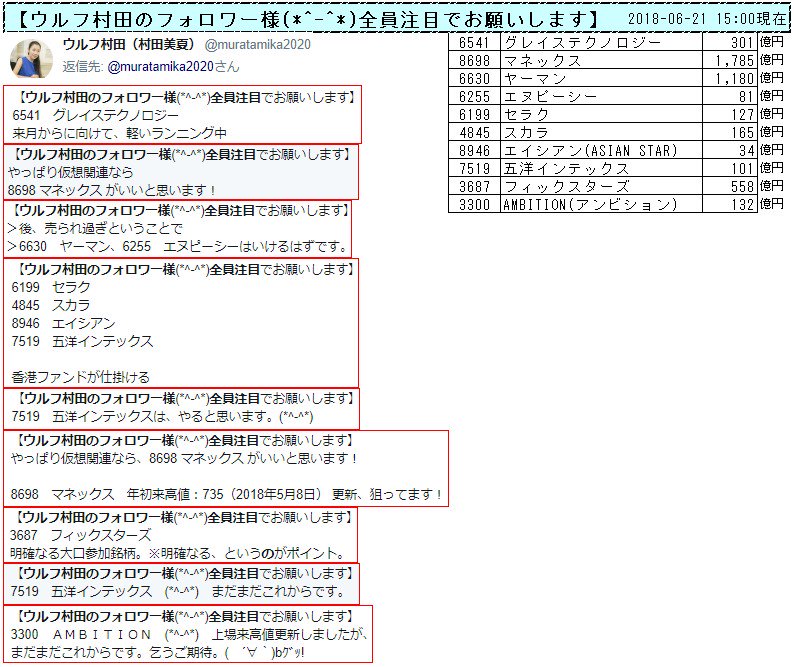Click the ウルフ村田 profile avatar photo
This screenshot has height=667, width=794.
tap(31, 58)
